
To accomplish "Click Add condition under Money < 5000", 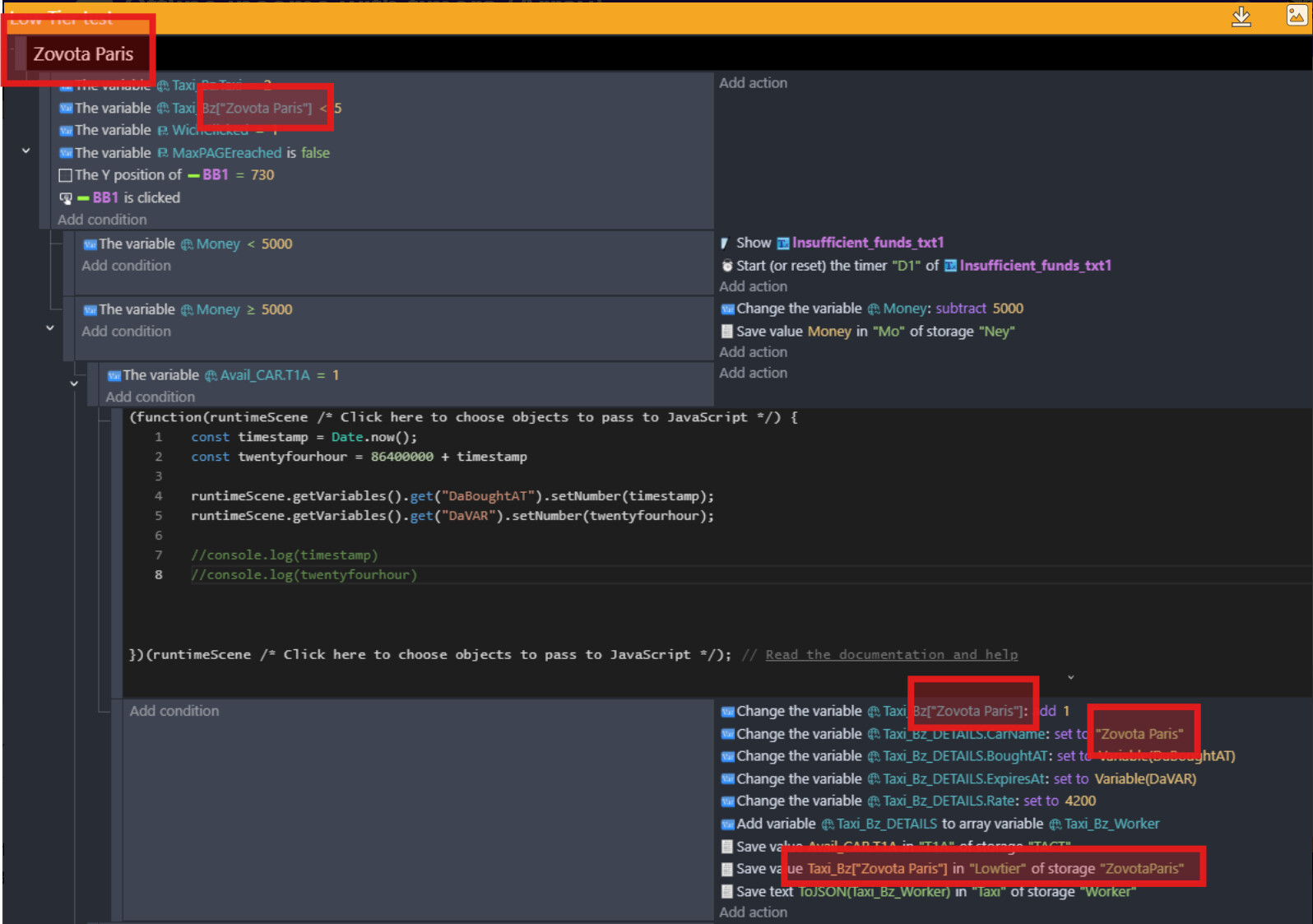I will pos(126,266).
